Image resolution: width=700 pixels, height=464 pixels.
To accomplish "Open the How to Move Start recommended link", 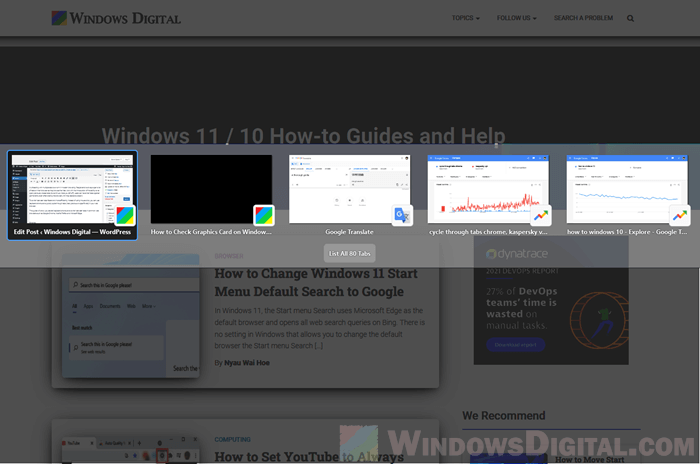I will click(589, 459).
